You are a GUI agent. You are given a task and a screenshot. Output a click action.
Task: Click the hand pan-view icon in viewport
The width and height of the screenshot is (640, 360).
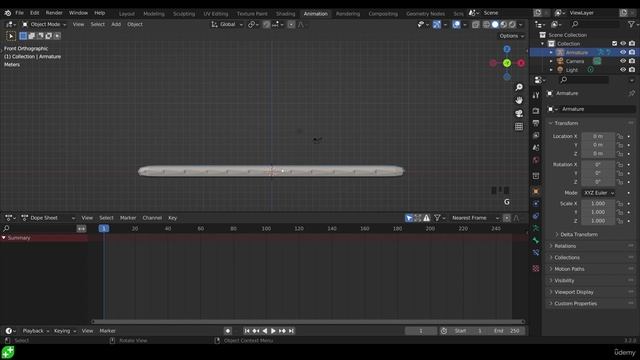point(519,100)
